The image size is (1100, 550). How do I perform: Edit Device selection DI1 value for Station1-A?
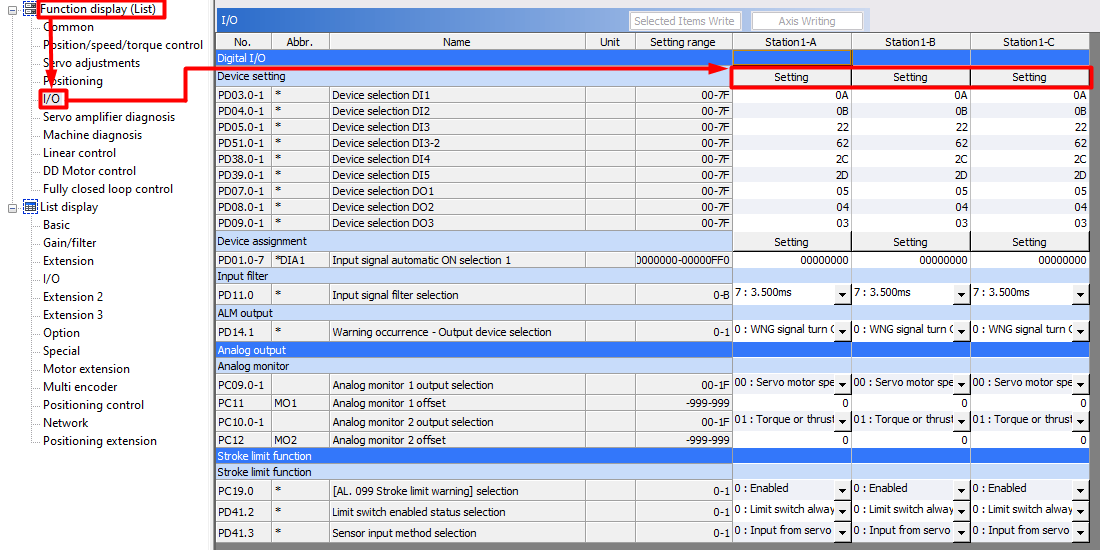coord(792,95)
